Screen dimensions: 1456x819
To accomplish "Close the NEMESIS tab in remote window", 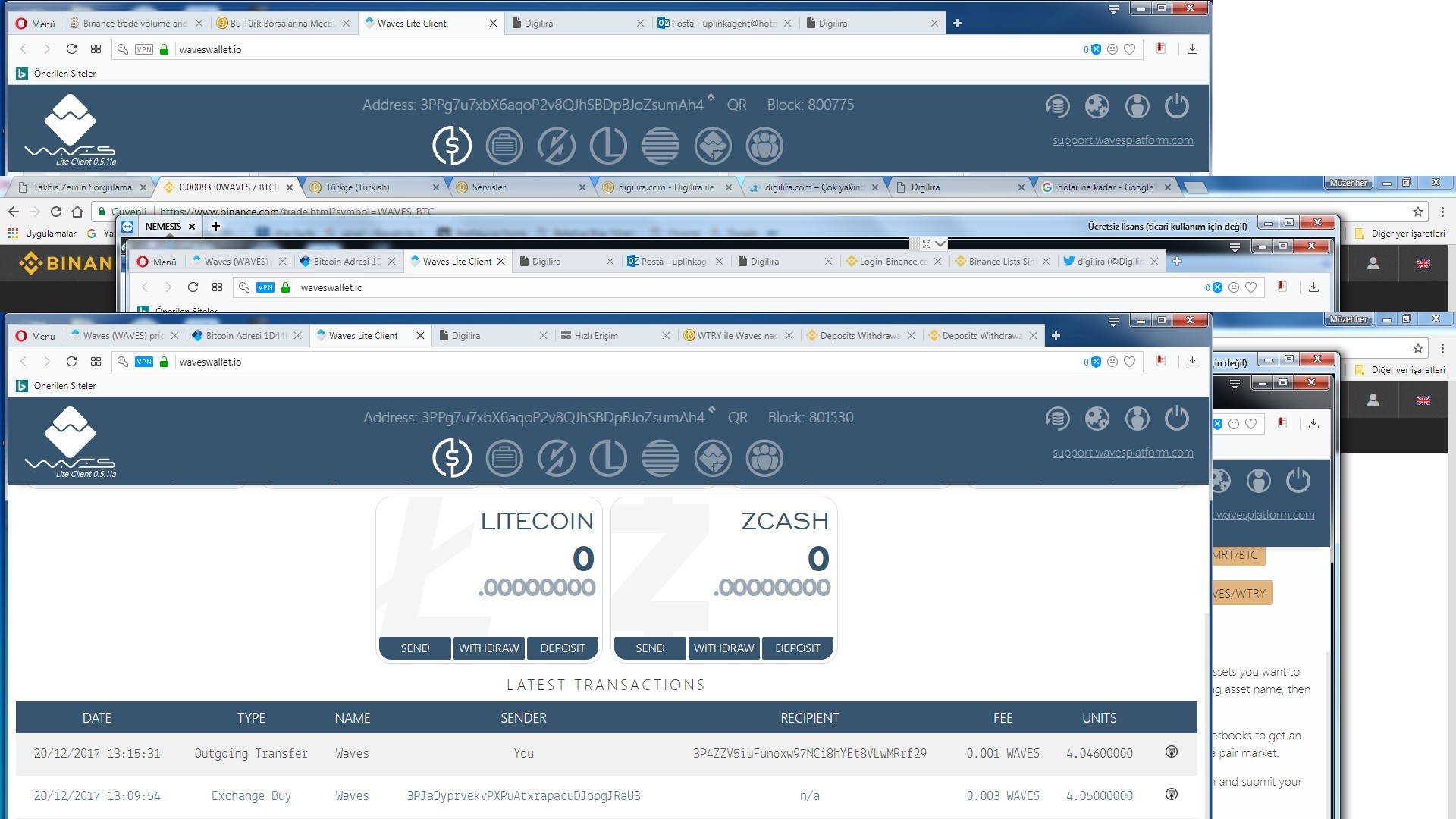I will [192, 227].
